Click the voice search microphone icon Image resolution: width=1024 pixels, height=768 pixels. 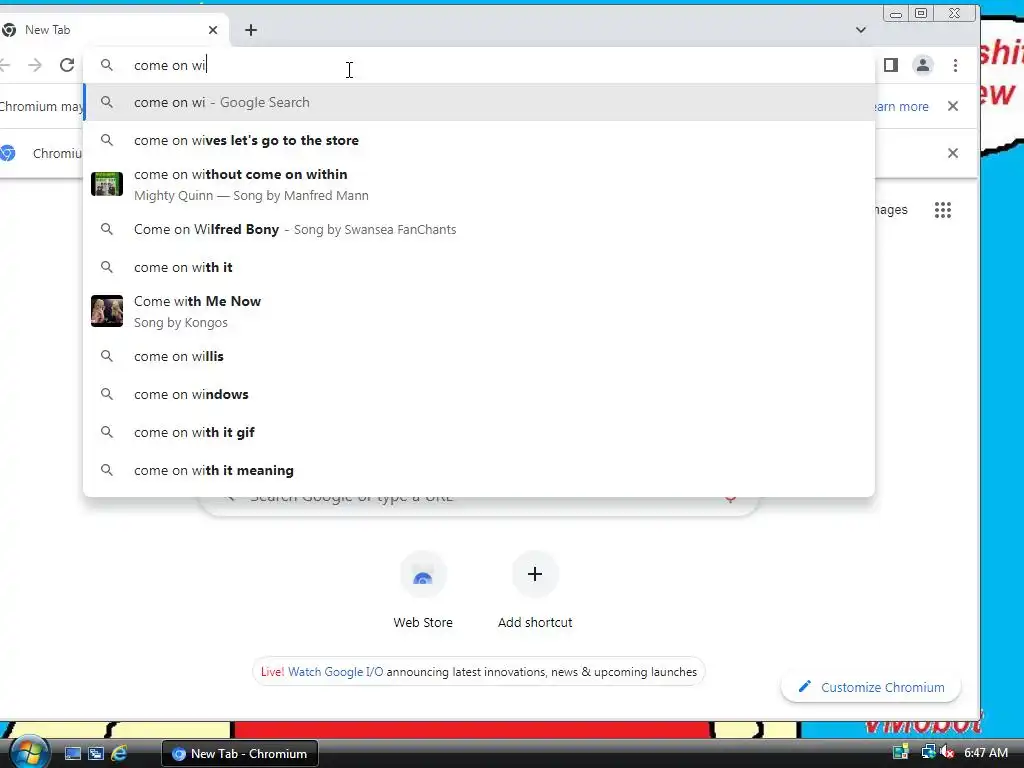click(730, 499)
